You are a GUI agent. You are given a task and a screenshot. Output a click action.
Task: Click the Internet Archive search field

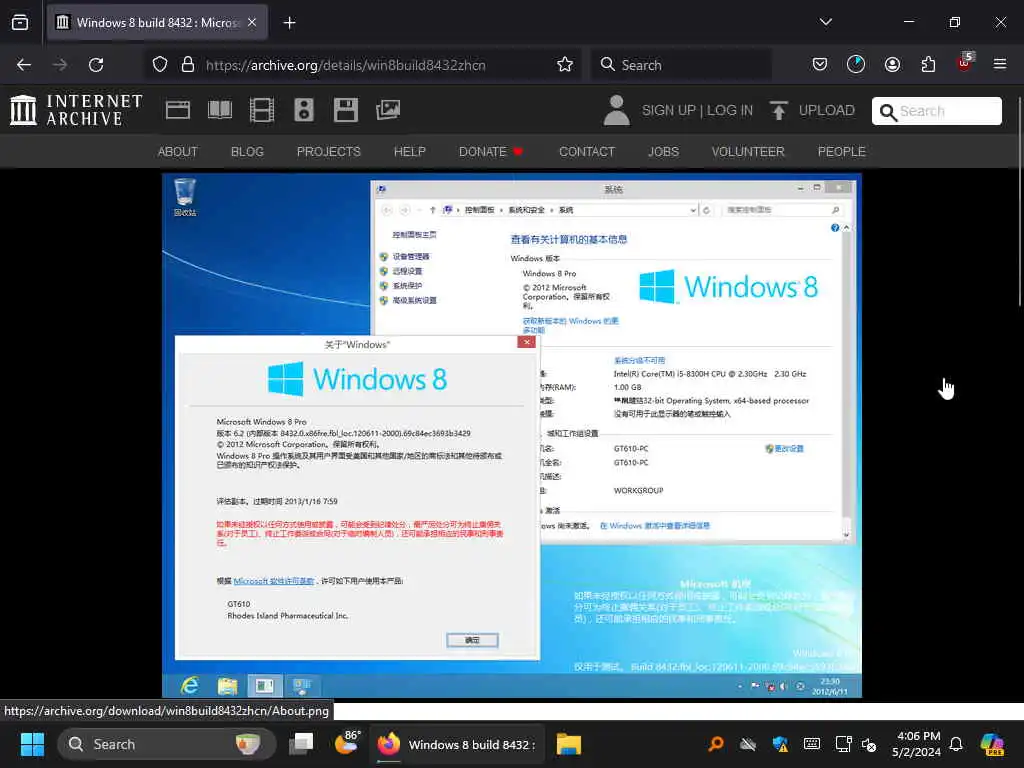(936, 111)
